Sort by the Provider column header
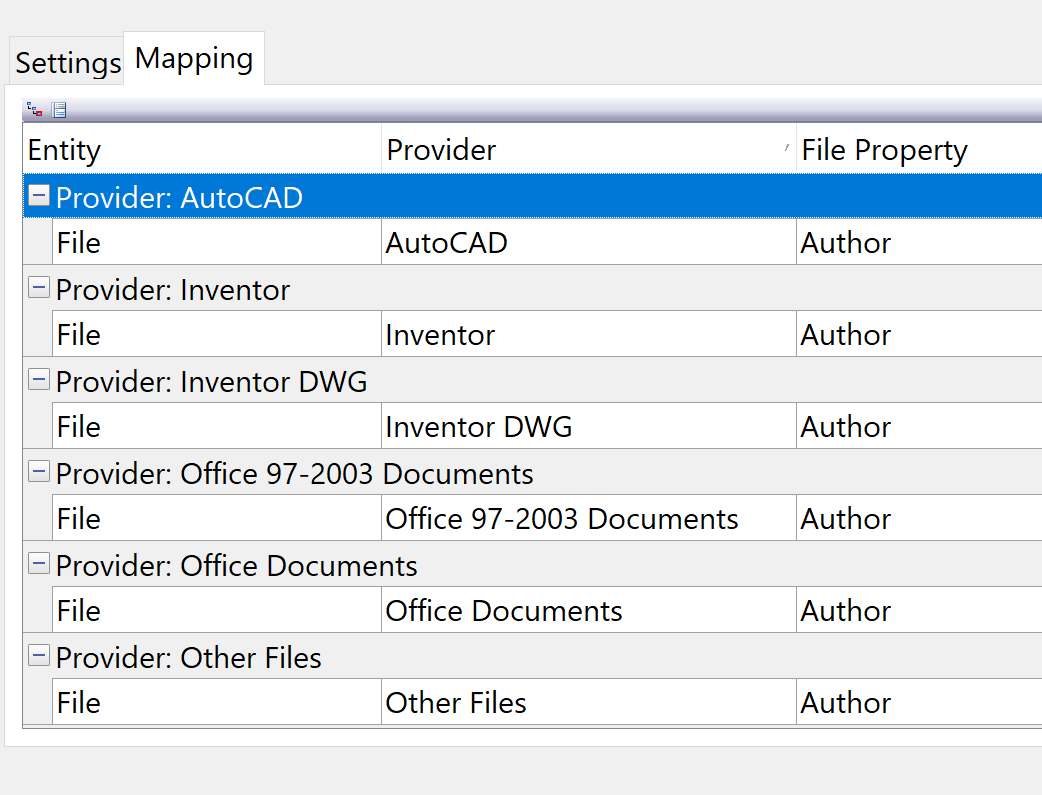 click(441, 150)
